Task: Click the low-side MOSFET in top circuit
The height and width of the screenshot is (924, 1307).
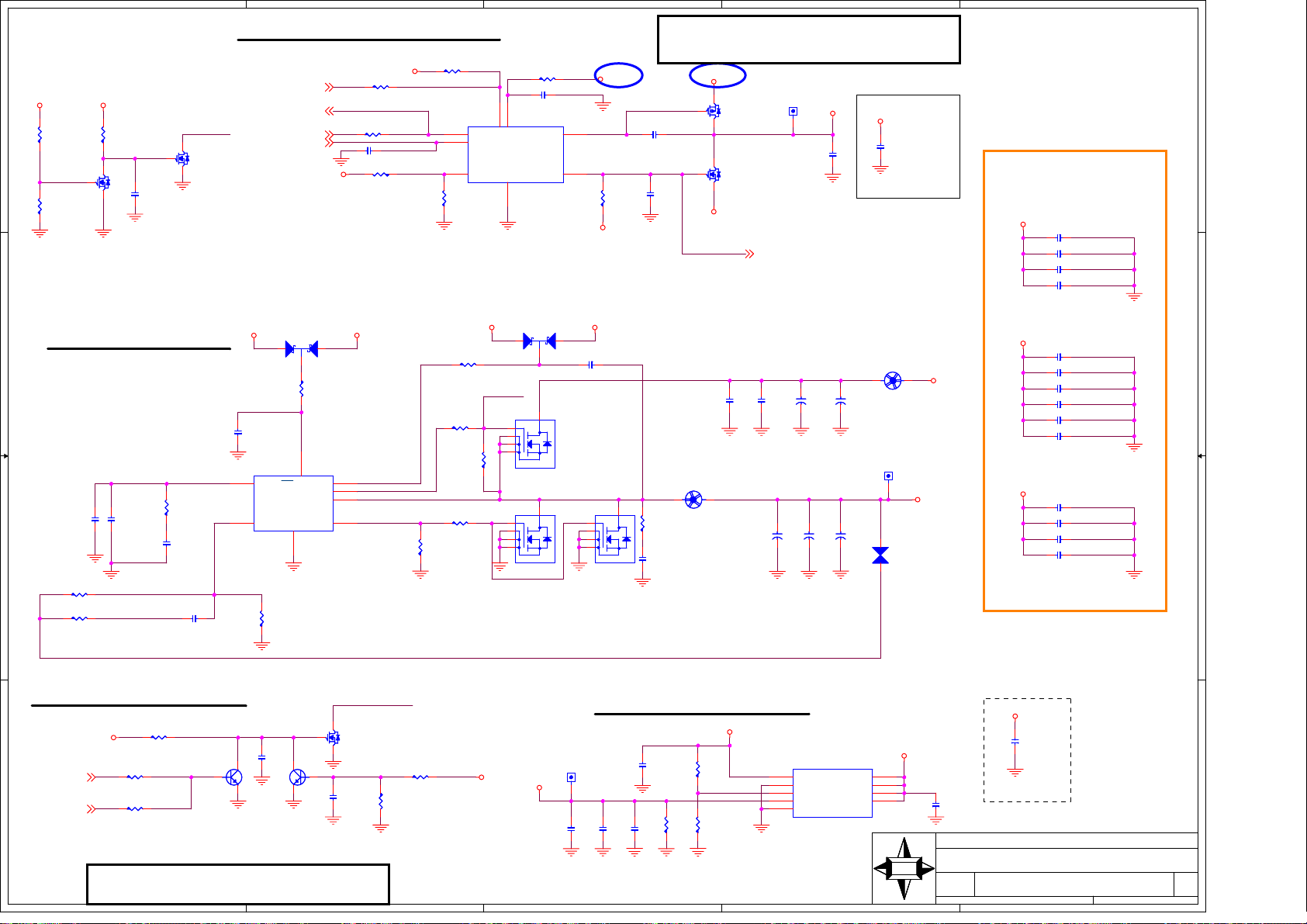Action: point(714,175)
